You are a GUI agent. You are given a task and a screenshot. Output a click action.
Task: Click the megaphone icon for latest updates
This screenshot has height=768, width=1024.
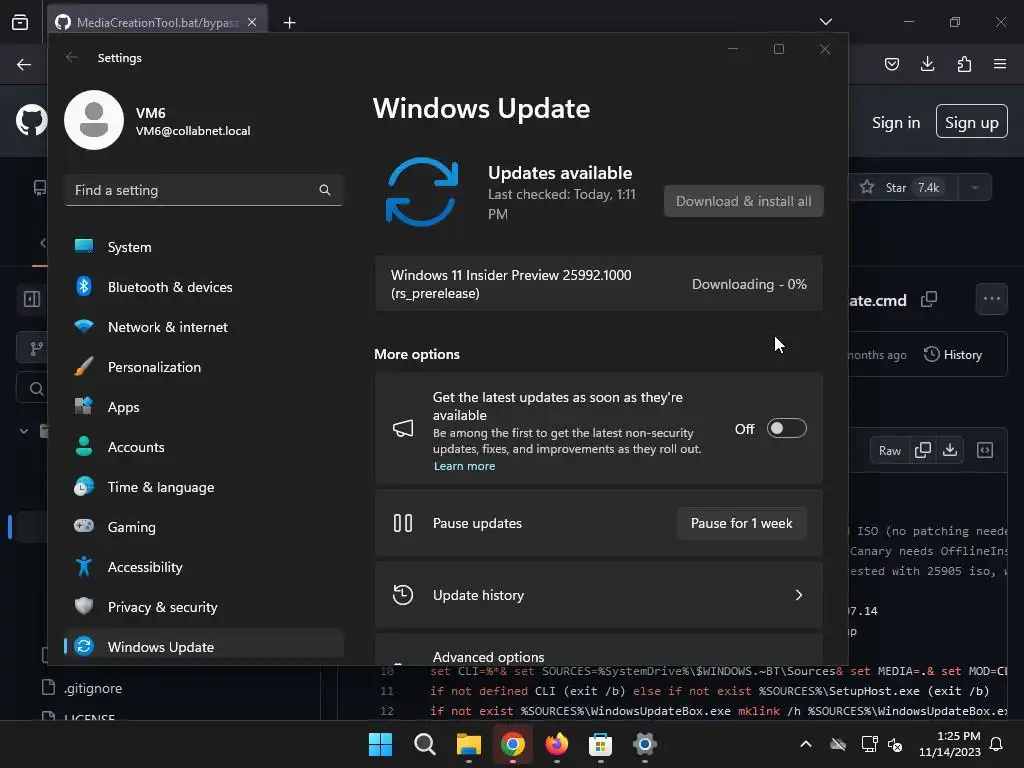pos(403,428)
